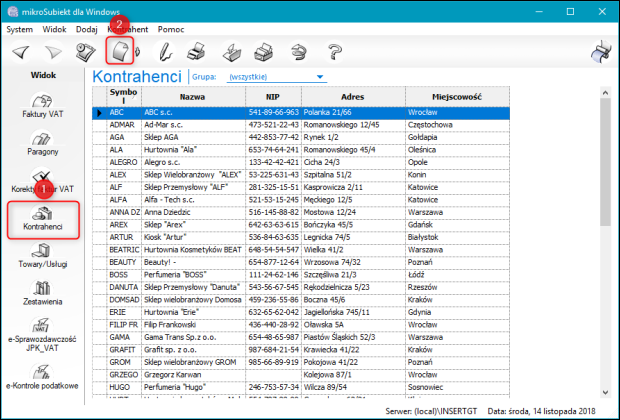The height and width of the screenshot is (420, 620).
Task: Open the Faktury VAT view
Action: pos(43,105)
